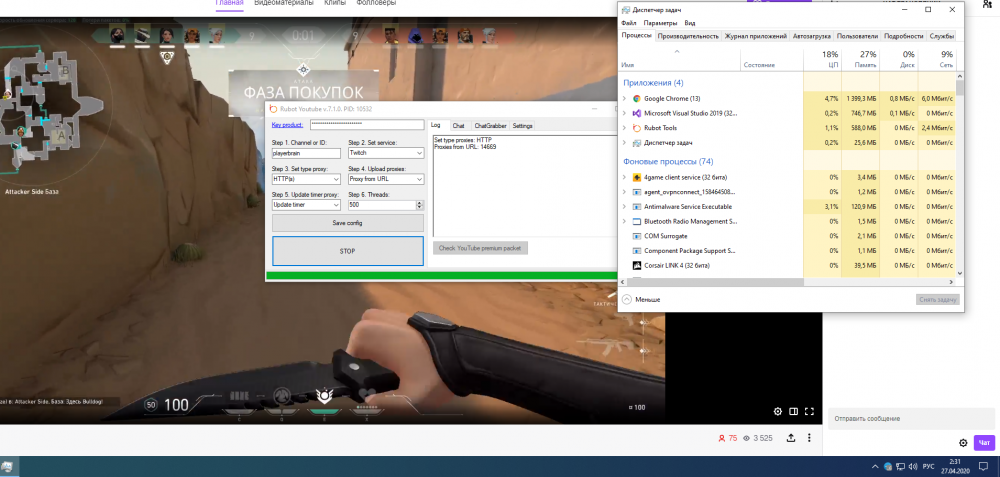Open the proxy type dropdown showing HTTP(s)
1000x477 pixels.
coord(305,179)
